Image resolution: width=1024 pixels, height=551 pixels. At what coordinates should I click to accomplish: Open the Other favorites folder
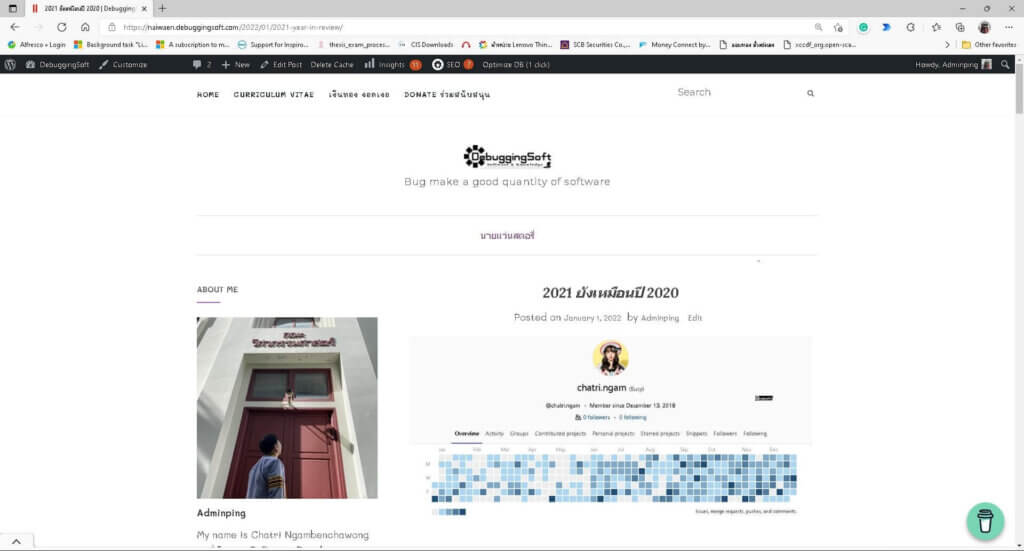click(989, 45)
